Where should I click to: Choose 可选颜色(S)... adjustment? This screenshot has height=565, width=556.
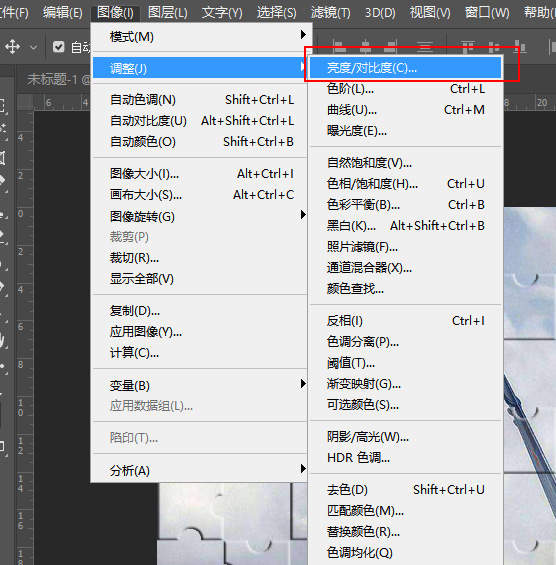pos(406,404)
